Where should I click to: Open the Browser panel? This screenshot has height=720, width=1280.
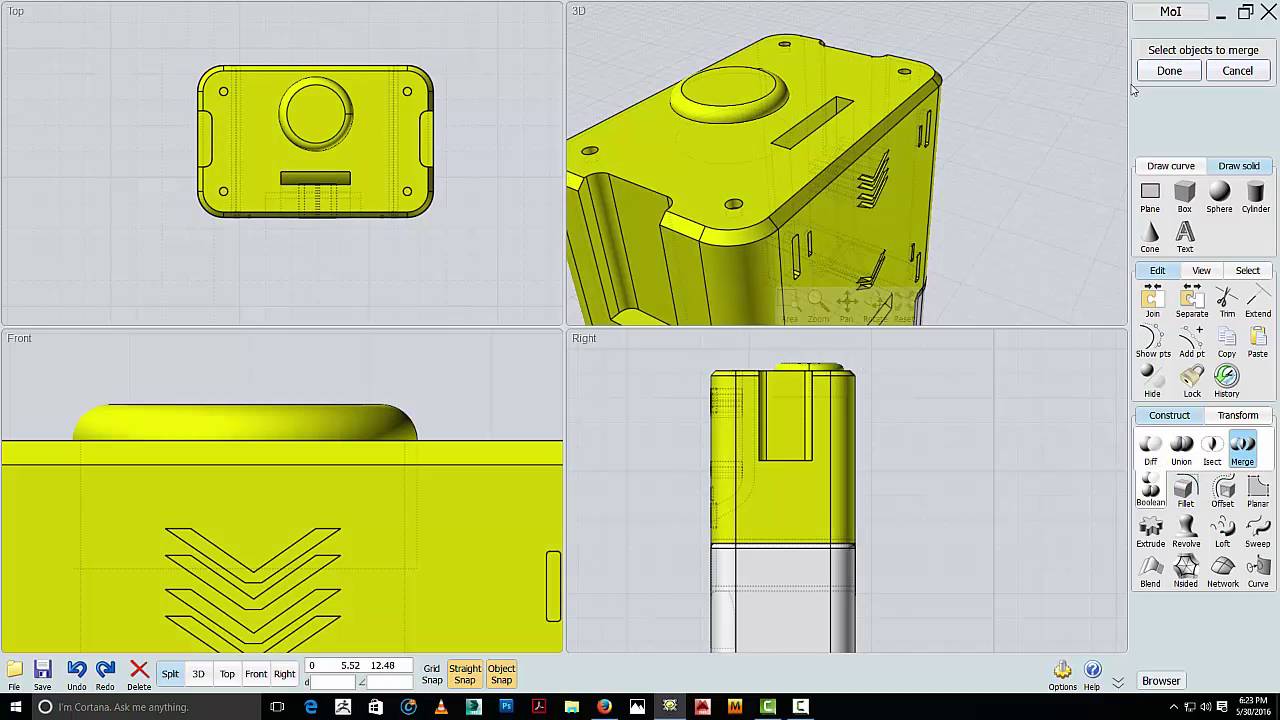1161,681
